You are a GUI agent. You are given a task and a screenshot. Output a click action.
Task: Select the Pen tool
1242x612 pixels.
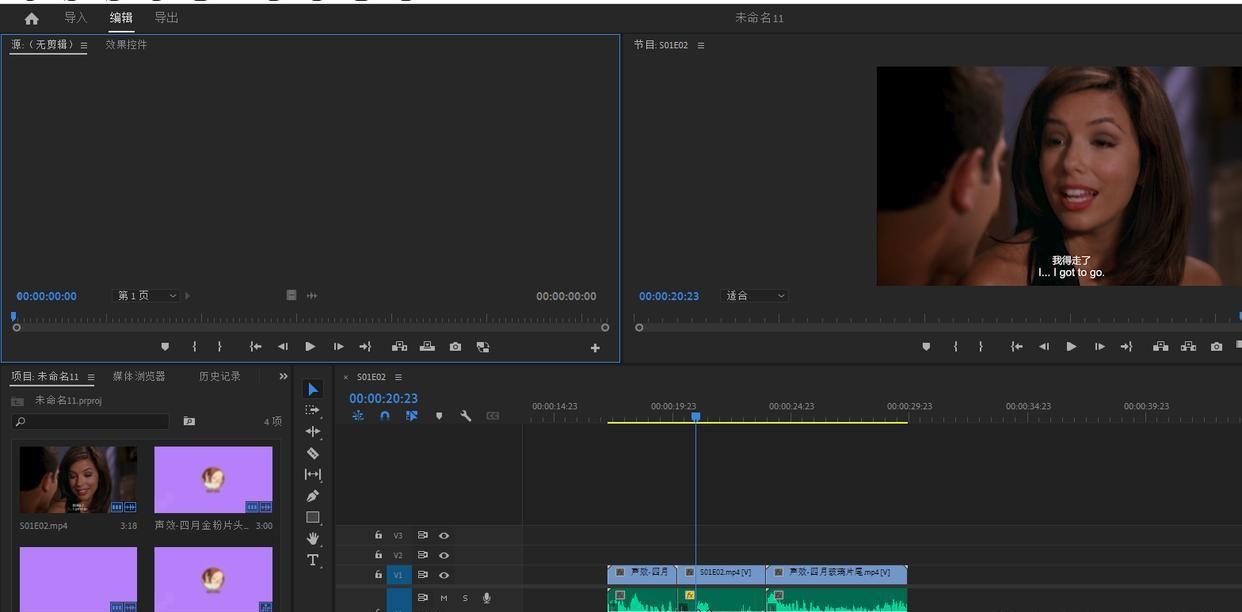click(x=313, y=496)
